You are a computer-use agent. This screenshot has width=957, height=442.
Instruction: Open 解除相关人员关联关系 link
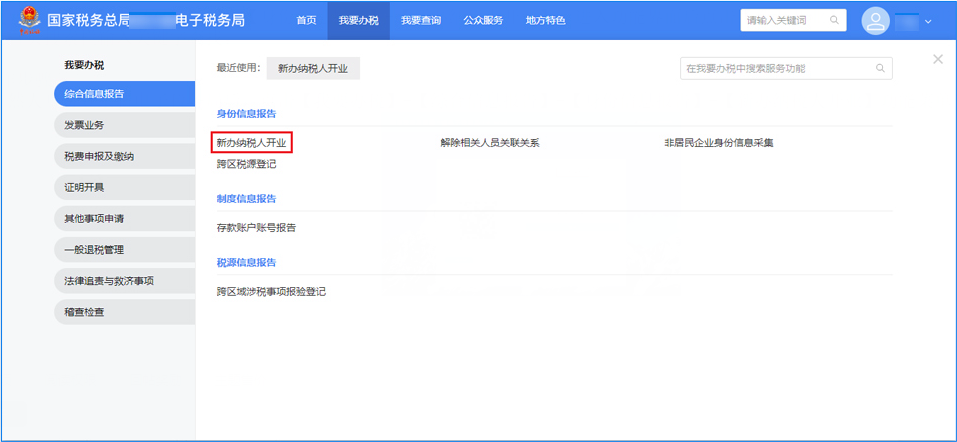[x=489, y=143]
